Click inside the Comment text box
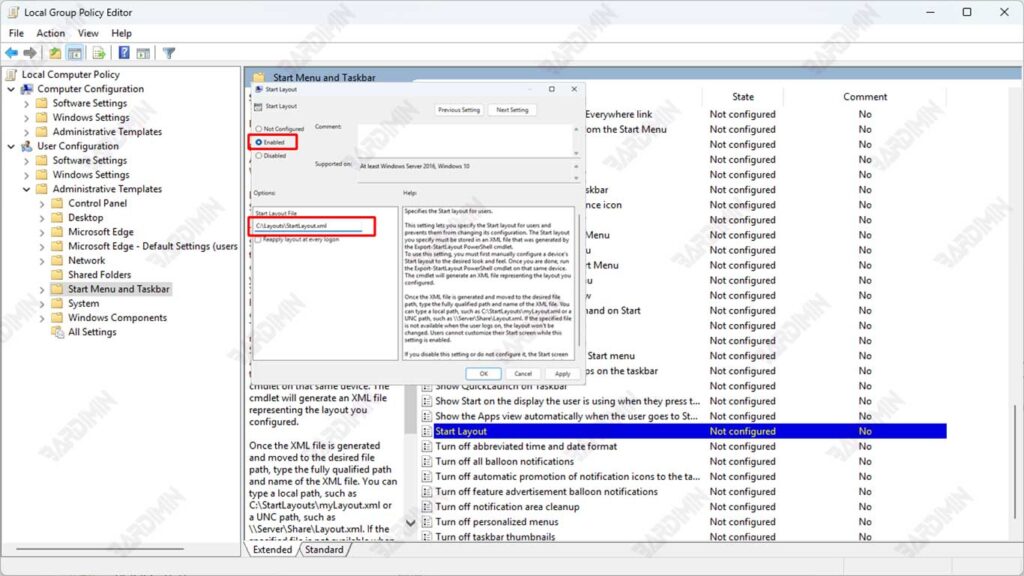This screenshot has height=576, width=1024. tap(464, 140)
